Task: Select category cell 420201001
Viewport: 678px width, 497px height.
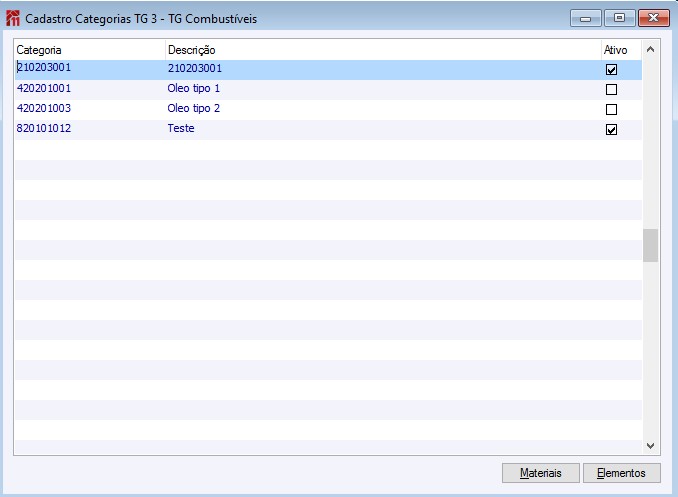Action: [90, 90]
